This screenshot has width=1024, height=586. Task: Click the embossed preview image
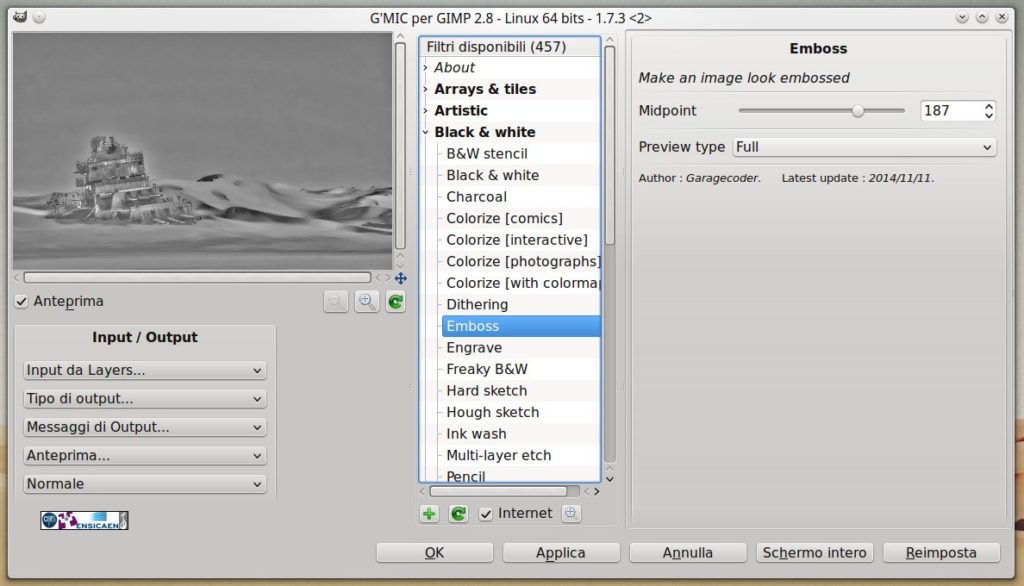tap(202, 151)
